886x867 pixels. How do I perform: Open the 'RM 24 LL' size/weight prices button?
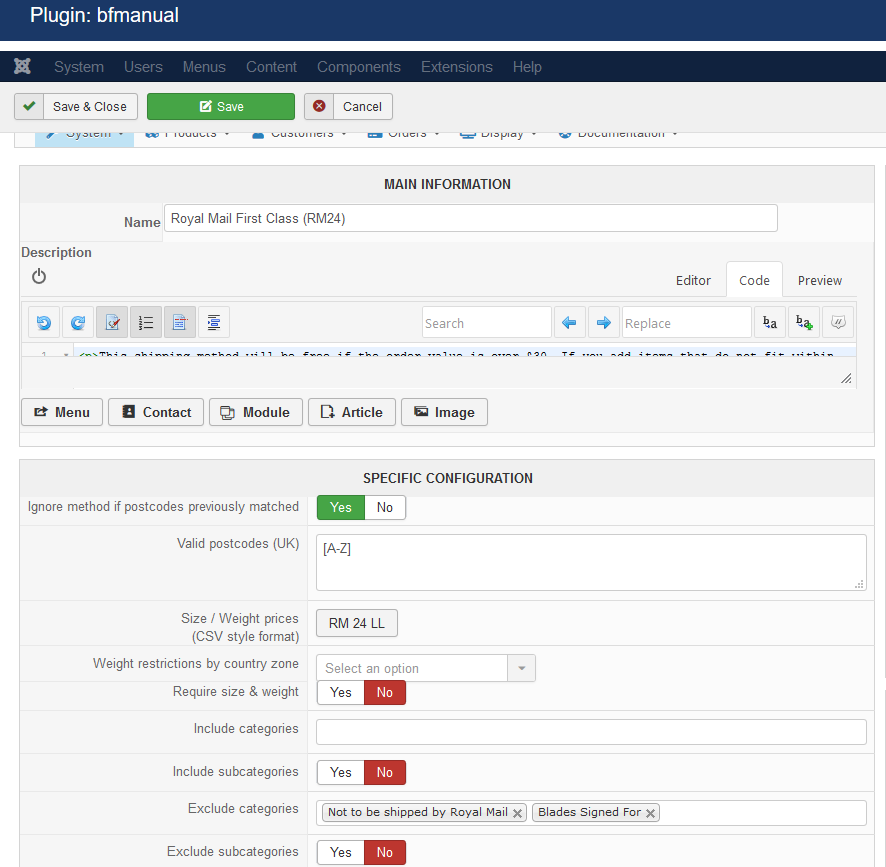tap(357, 623)
